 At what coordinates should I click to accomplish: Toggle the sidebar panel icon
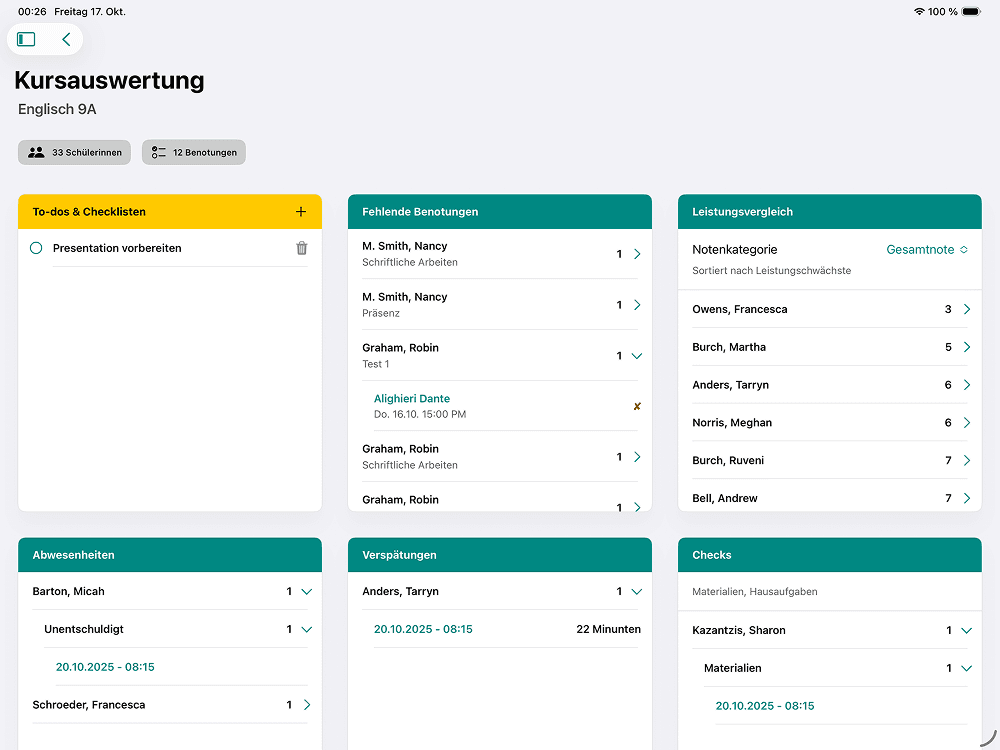[x=27, y=39]
